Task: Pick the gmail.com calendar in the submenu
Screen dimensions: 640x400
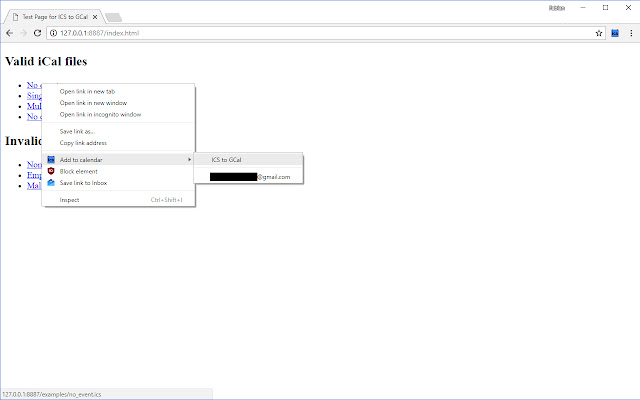Action: pyautogui.click(x=248, y=177)
